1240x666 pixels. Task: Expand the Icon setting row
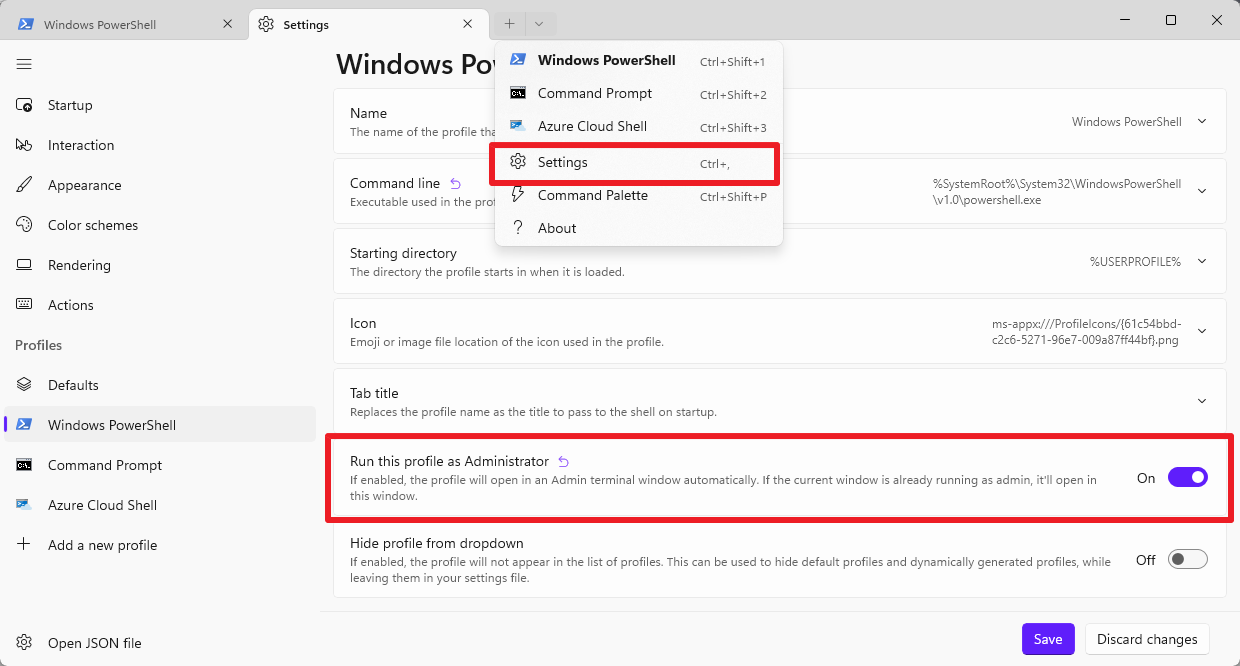tap(1201, 331)
